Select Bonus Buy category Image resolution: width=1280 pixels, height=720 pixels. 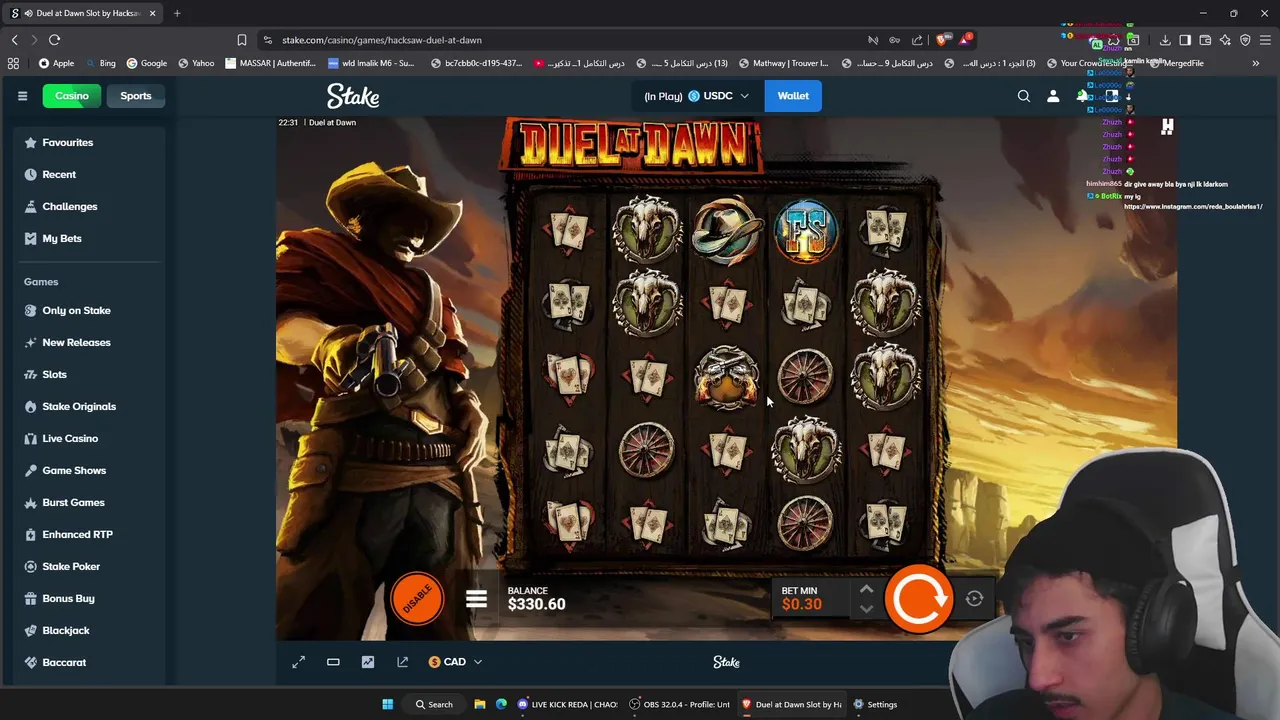point(90,598)
